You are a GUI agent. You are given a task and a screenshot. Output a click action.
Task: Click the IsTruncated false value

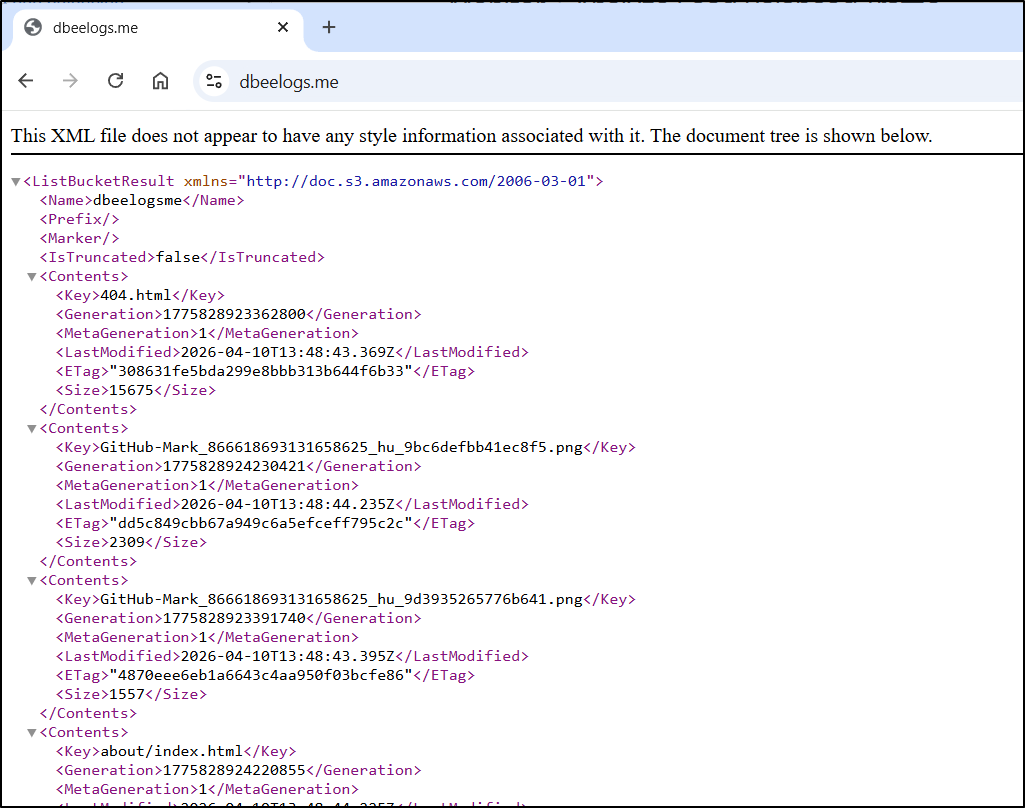(x=178, y=257)
